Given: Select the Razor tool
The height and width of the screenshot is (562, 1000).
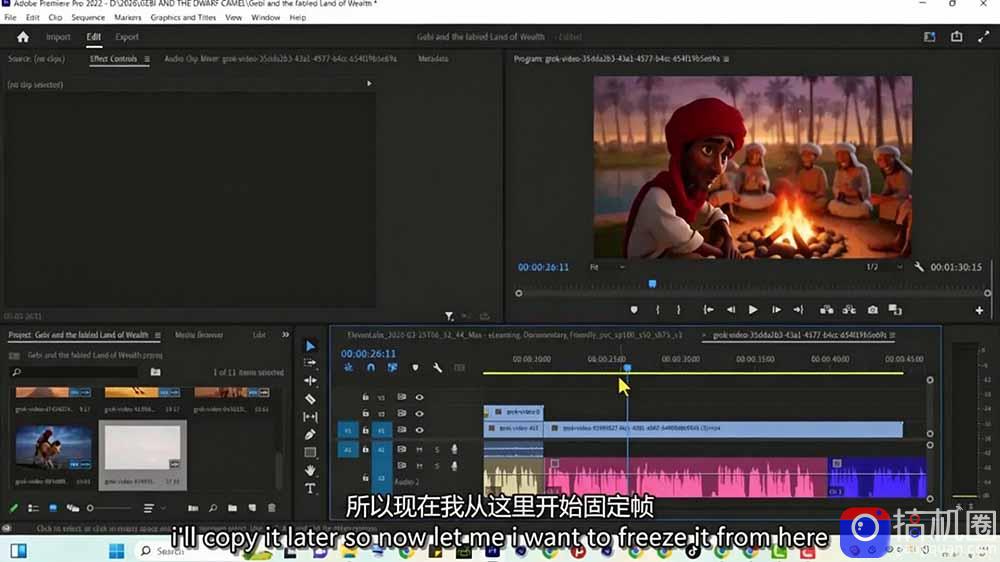Looking at the screenshot, I should click(310, 399).
